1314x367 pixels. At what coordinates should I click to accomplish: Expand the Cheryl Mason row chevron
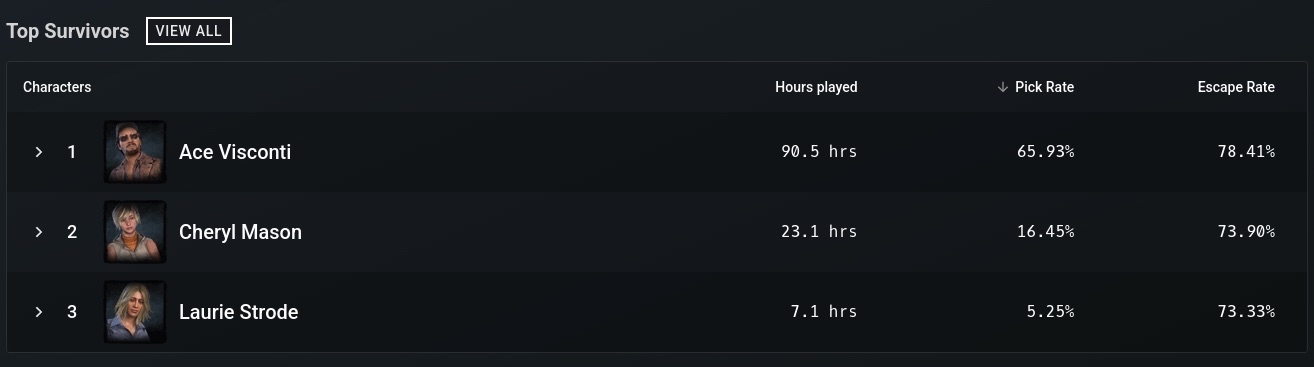point(39,232)
